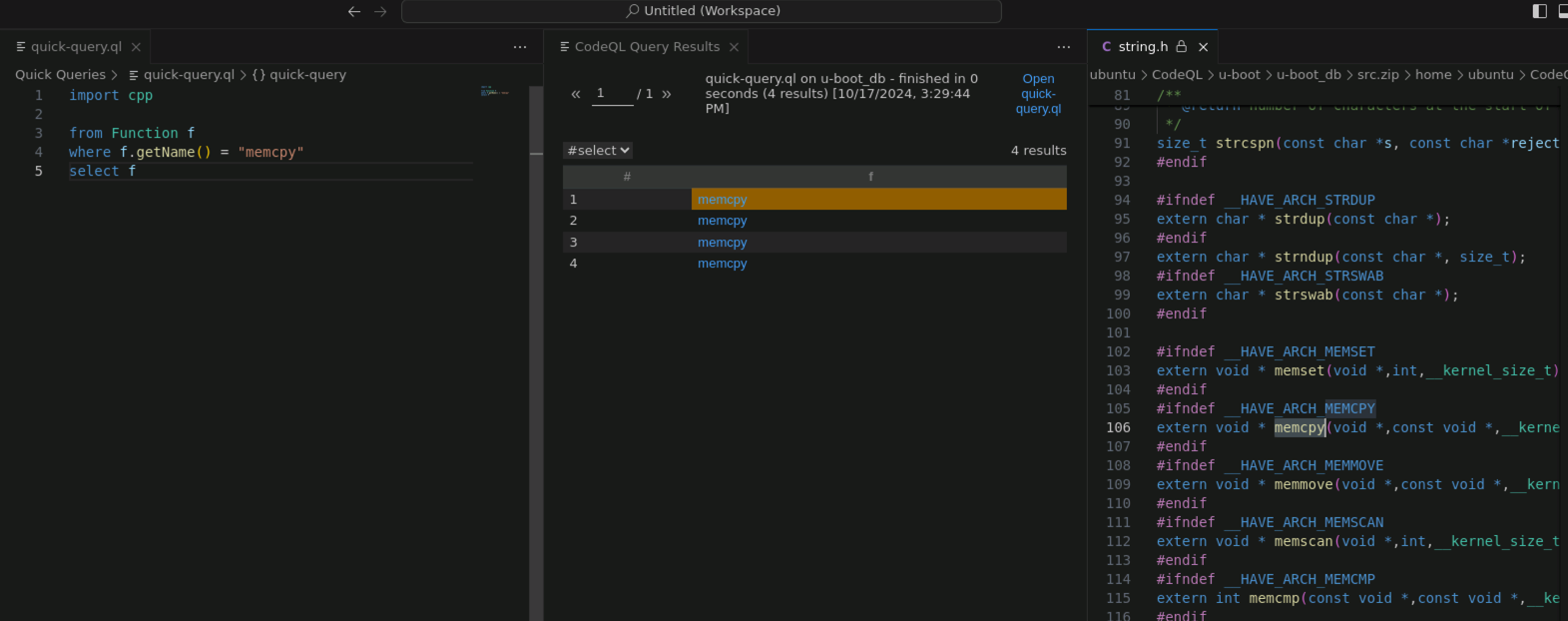Go to the next results page
The width and height of the screenshot is (1568, 621).
[x=667, y=94]
